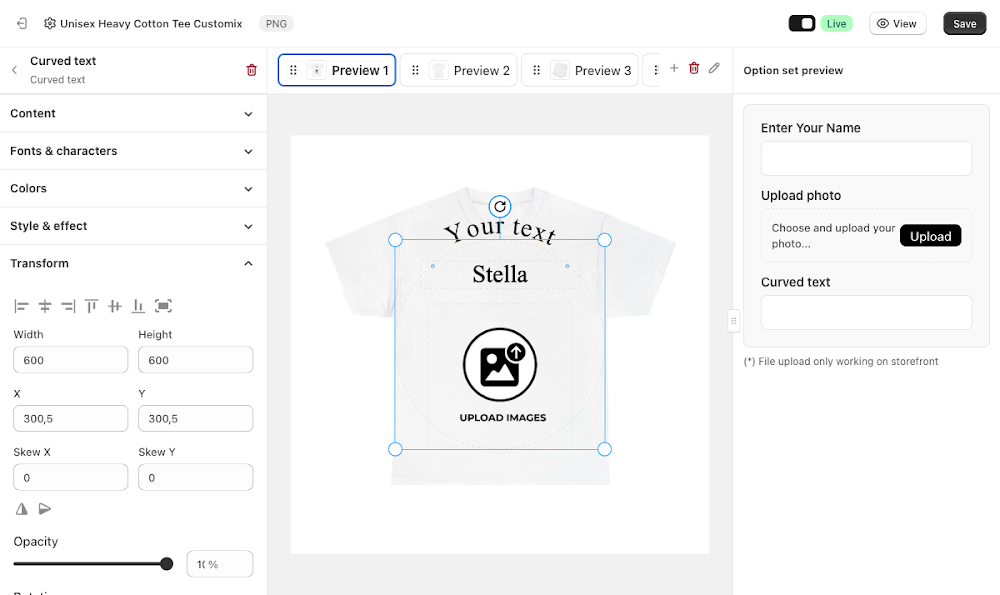Add a new preview with plus icon

(673, 68)
